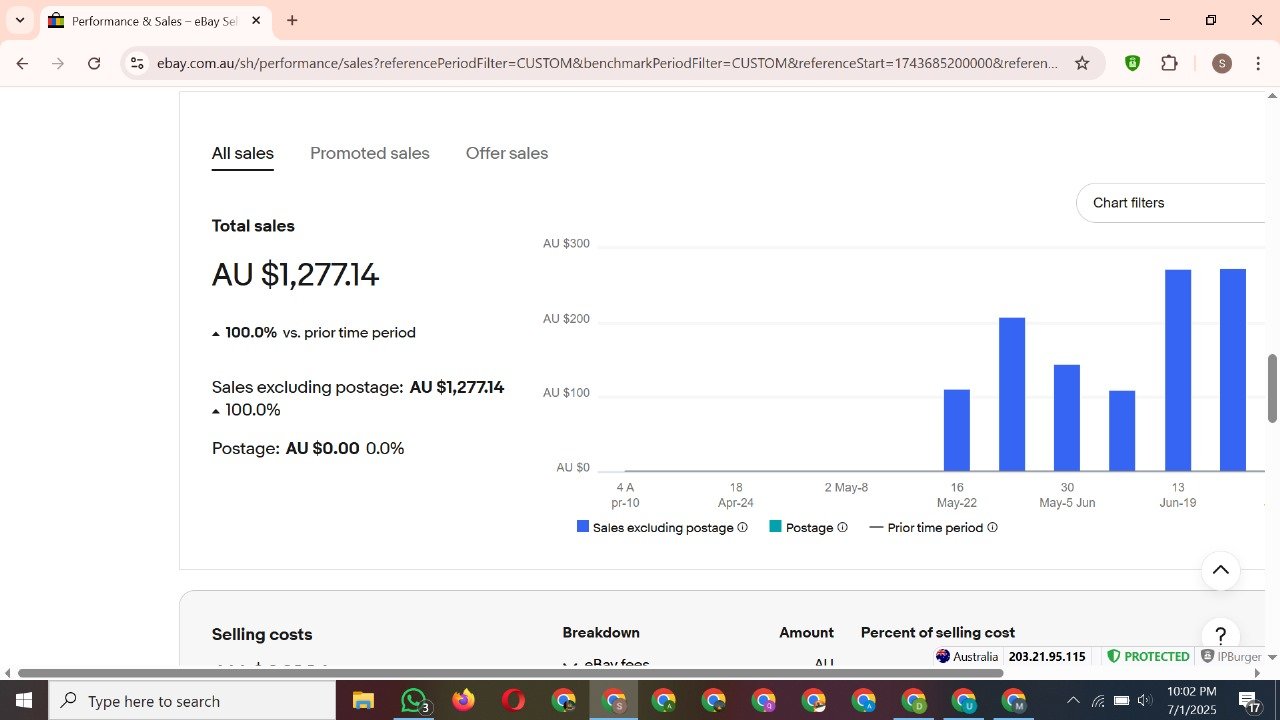The height and width of the screenshot is (720, 1280).
Task: Switch to the Offer sales tab
Action: point(507,153)
